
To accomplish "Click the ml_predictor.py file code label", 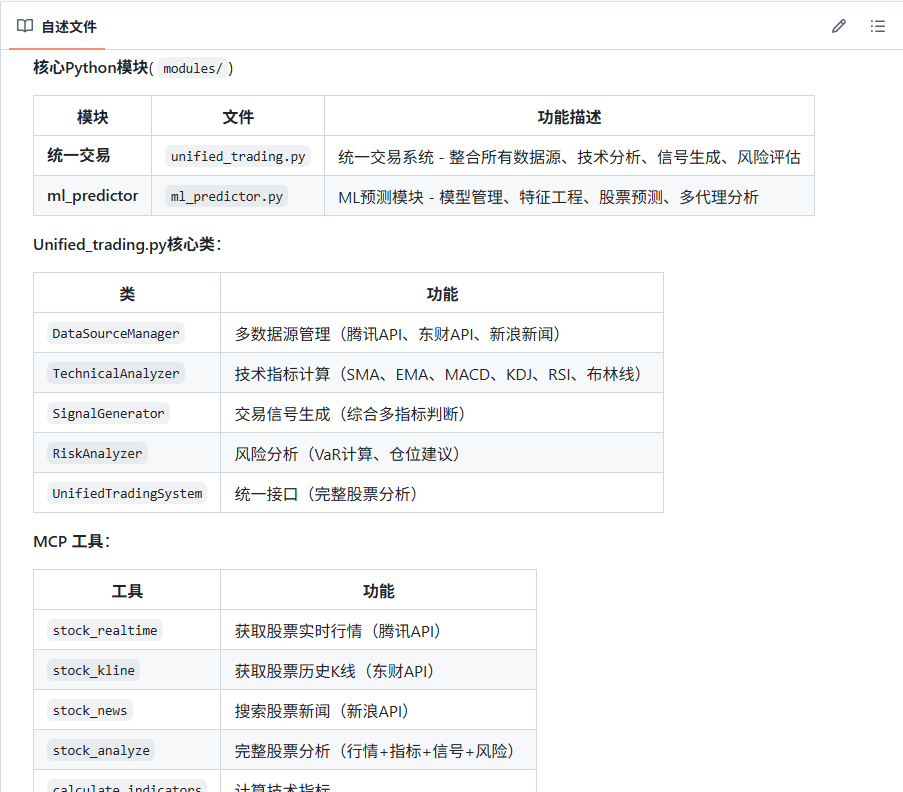I will pos(226,197).
